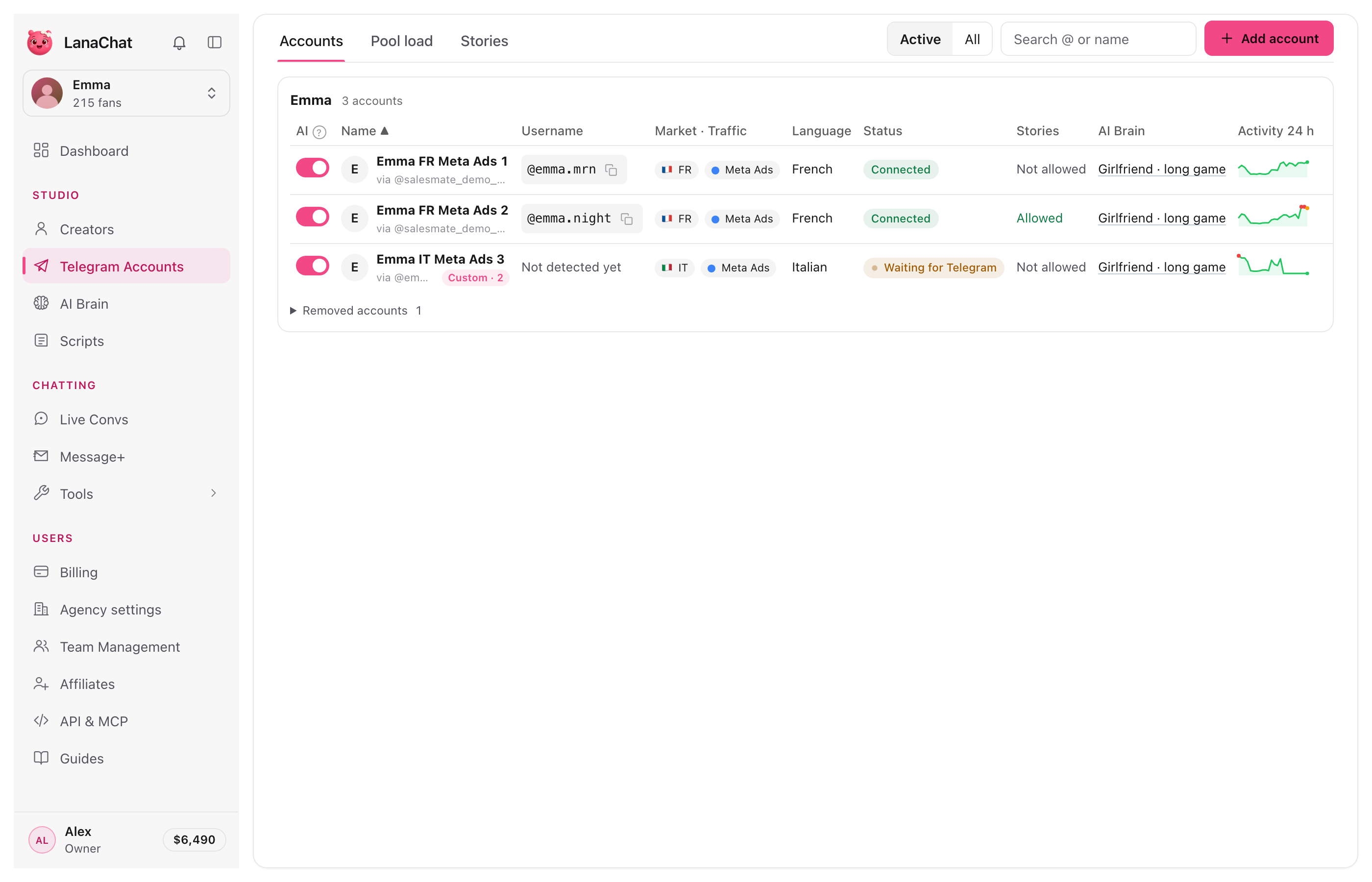Screen dimensions: 1372x882
Task: Switch to Pool load tab
Action: tap(401, 41)
